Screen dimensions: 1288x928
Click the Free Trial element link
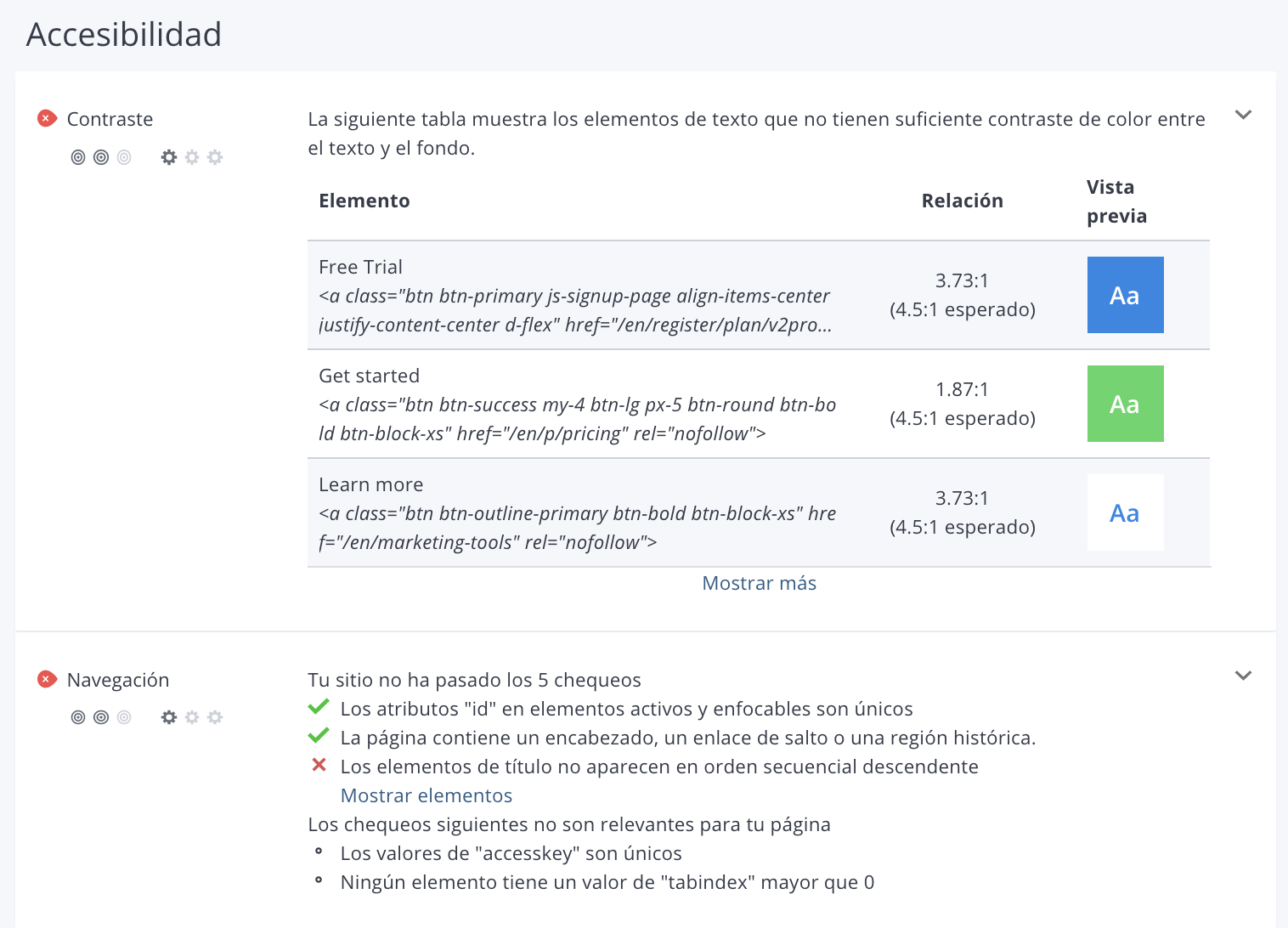coord(360,266)
